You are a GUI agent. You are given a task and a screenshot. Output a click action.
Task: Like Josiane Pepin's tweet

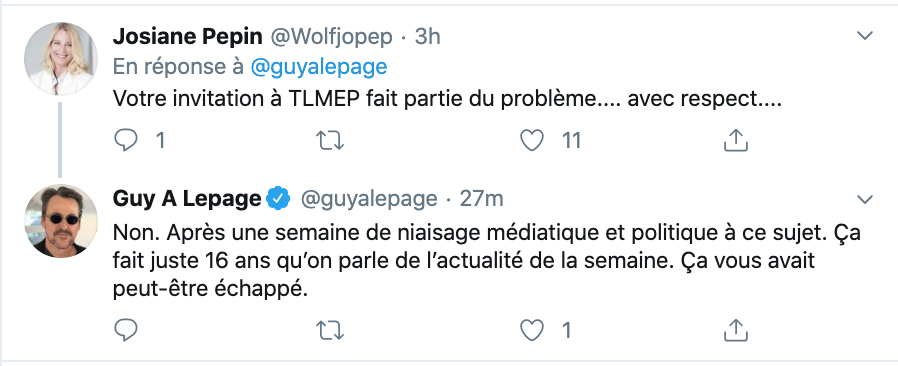click(532, 140)
